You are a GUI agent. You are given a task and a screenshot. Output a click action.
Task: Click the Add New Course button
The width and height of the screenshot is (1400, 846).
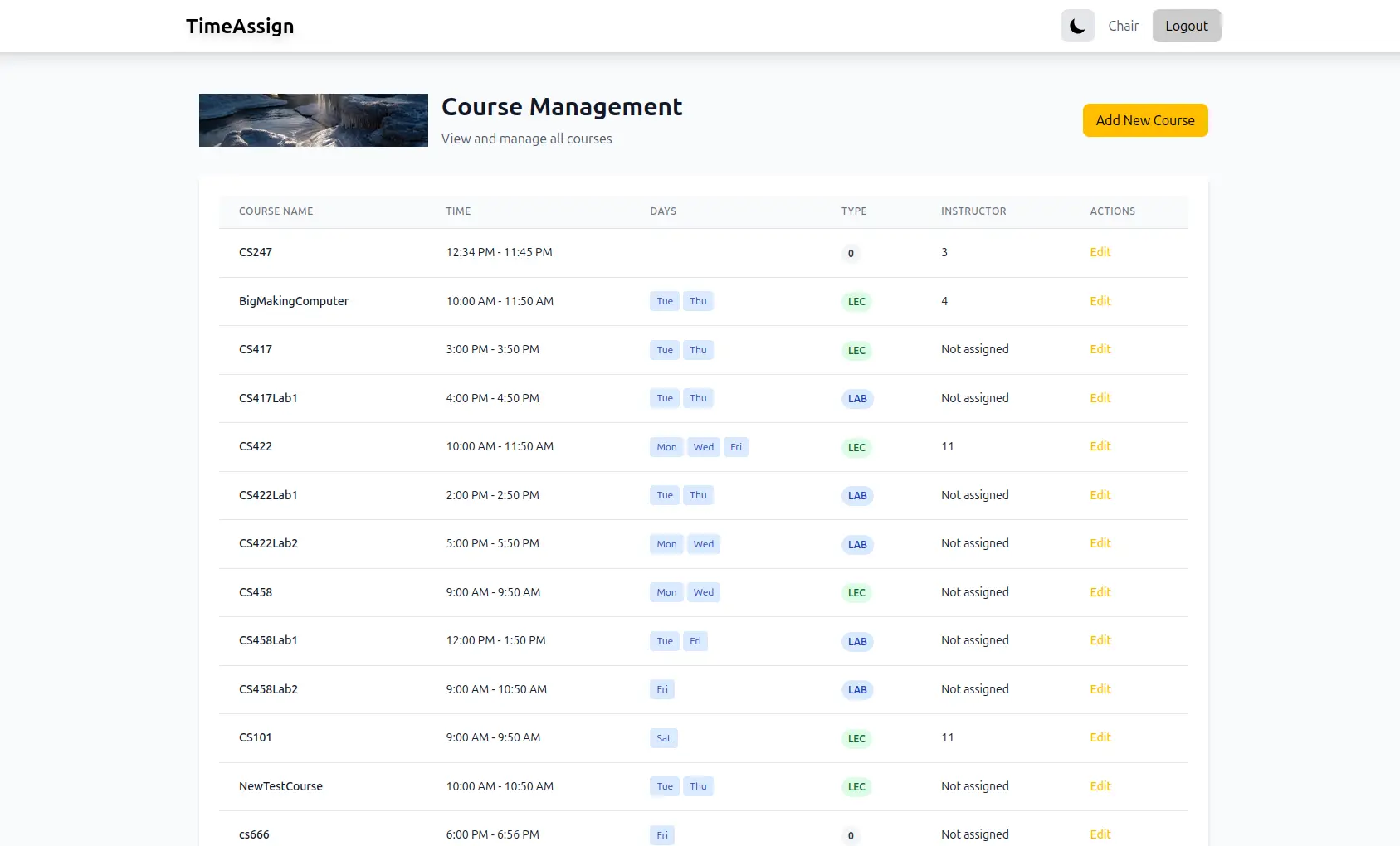point(1144,120)
